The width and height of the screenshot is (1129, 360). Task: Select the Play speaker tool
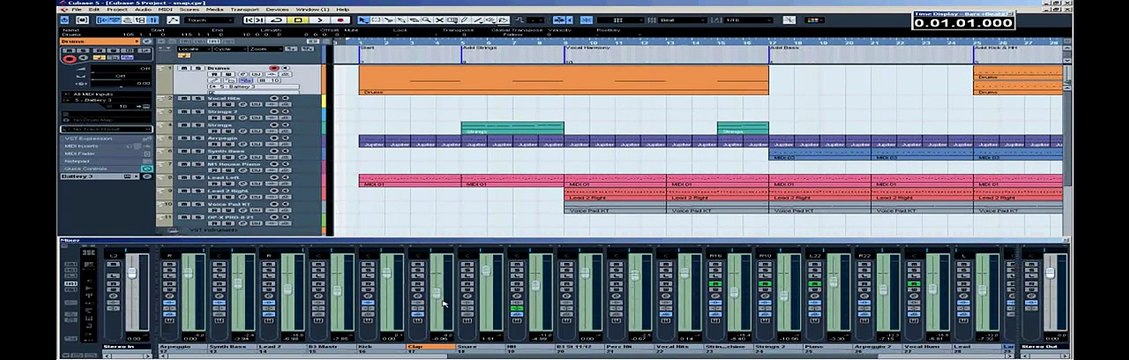coord(490,20)
